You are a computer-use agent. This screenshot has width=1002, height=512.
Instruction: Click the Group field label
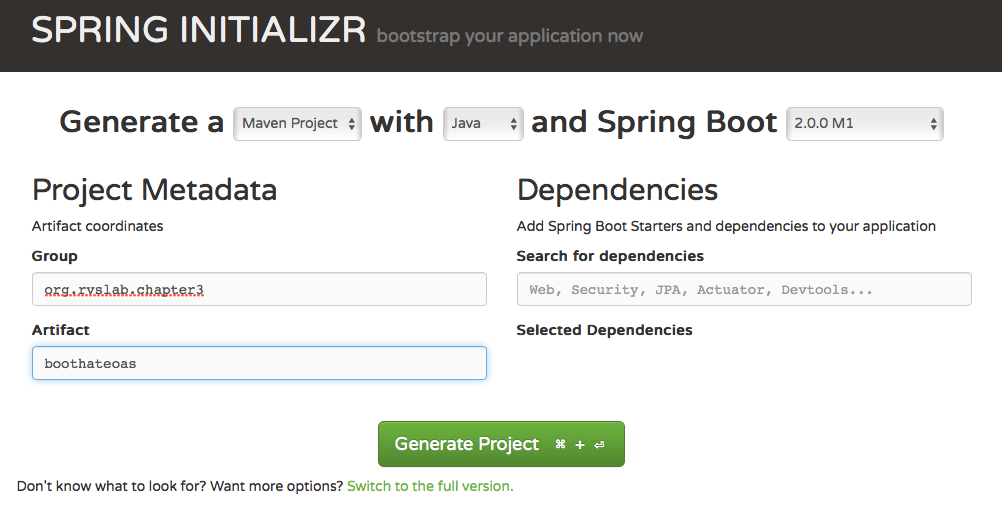pos(55,256)
